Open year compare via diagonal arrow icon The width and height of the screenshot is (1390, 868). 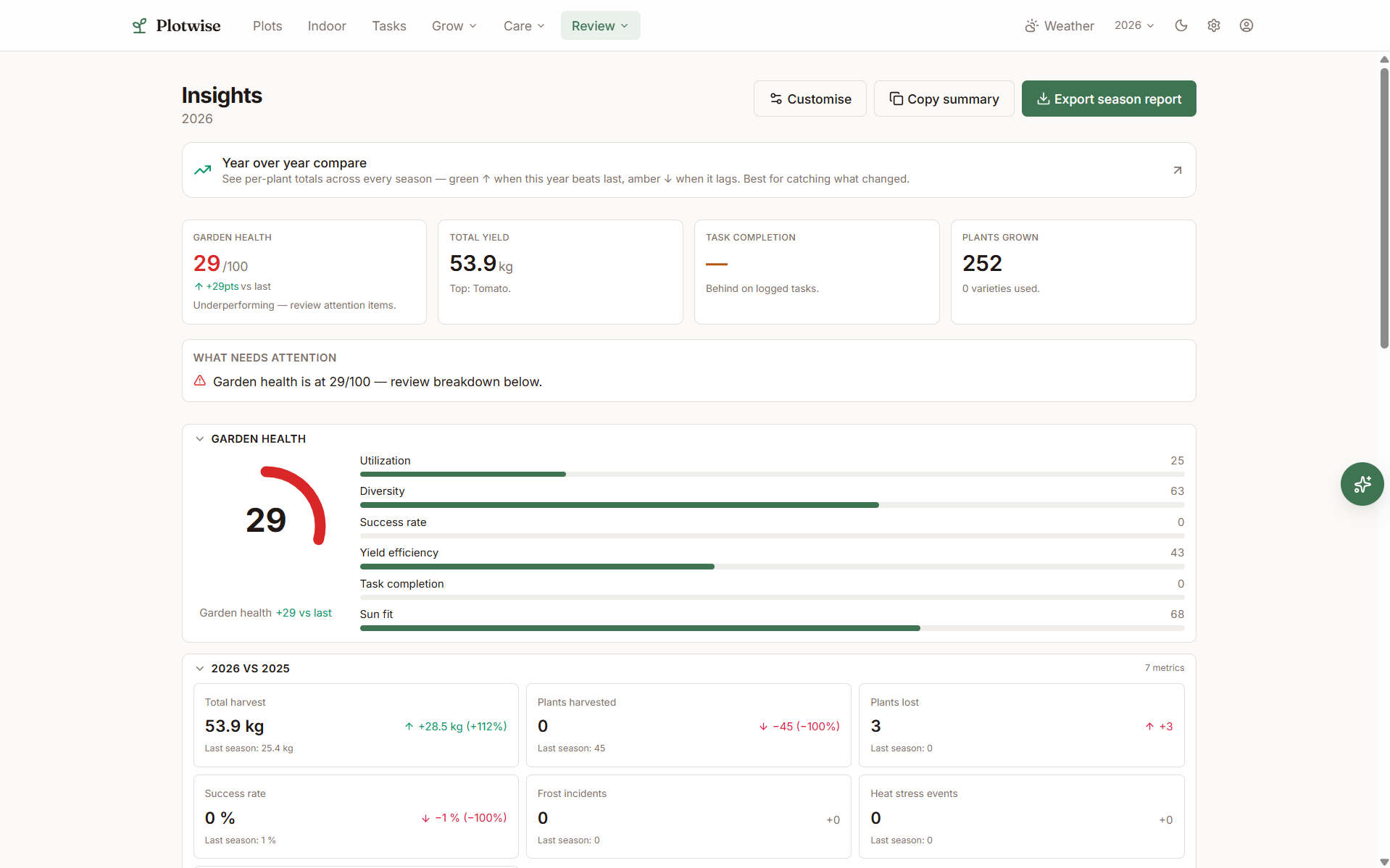1177,170
